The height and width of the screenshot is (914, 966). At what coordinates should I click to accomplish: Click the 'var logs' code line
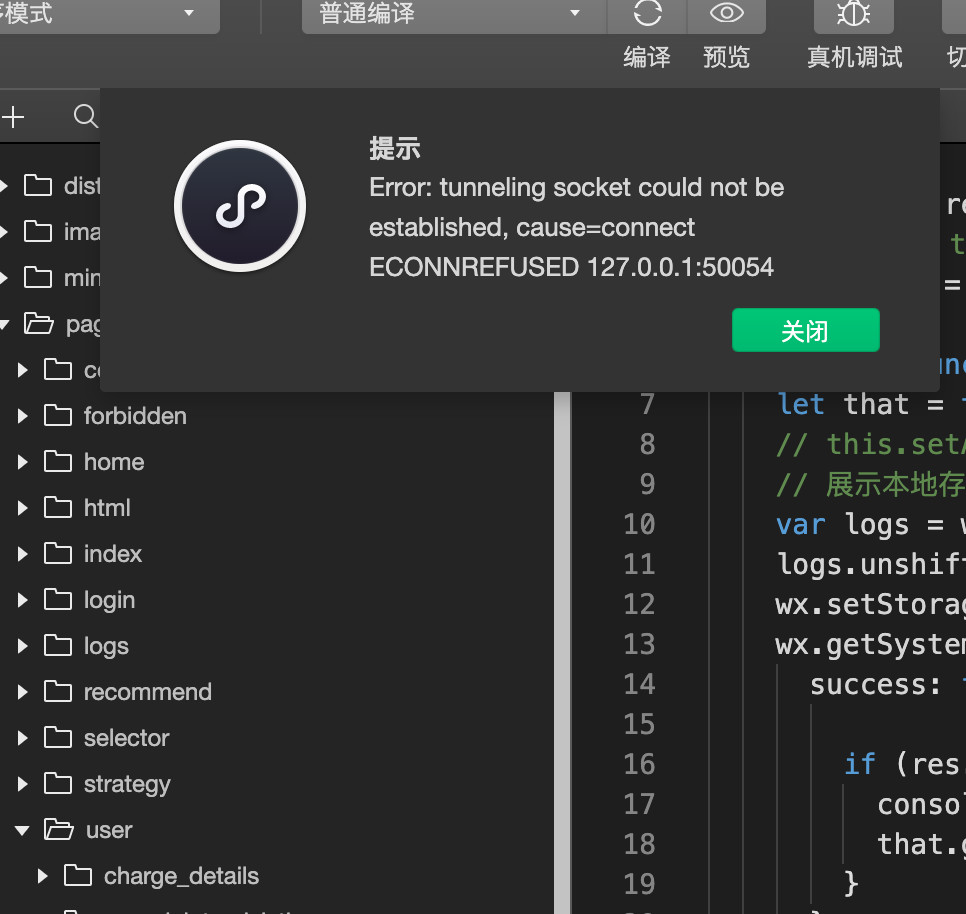(871, 525)
